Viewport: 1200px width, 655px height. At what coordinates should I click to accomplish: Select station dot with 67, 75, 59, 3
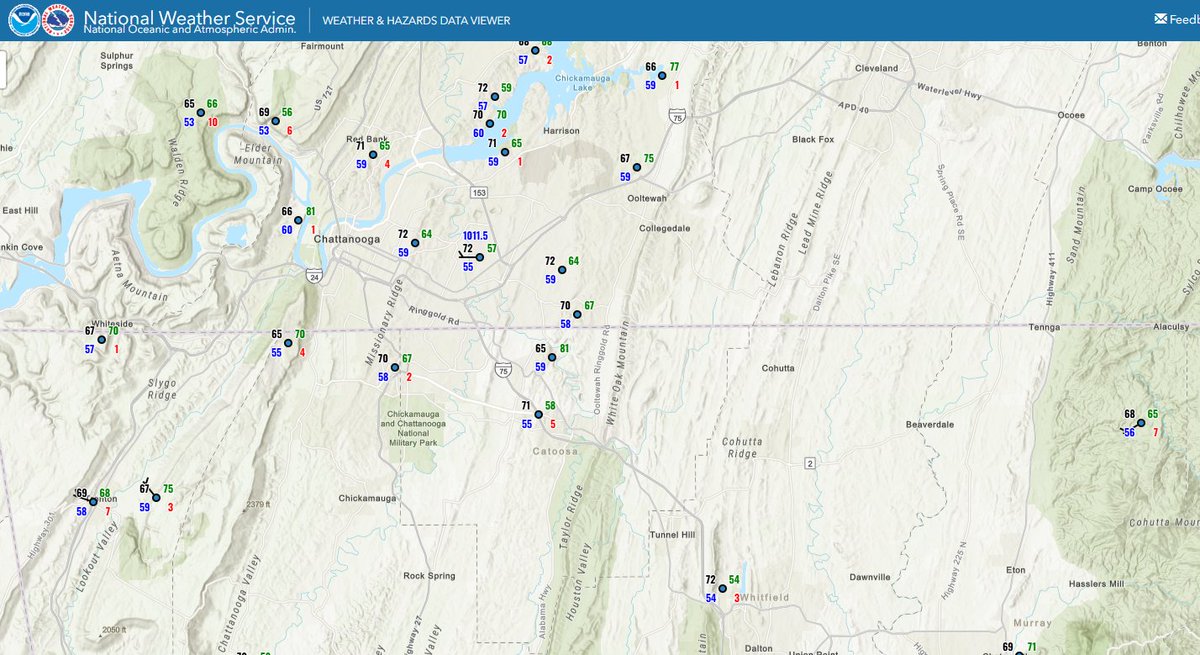tap(156, 497)
